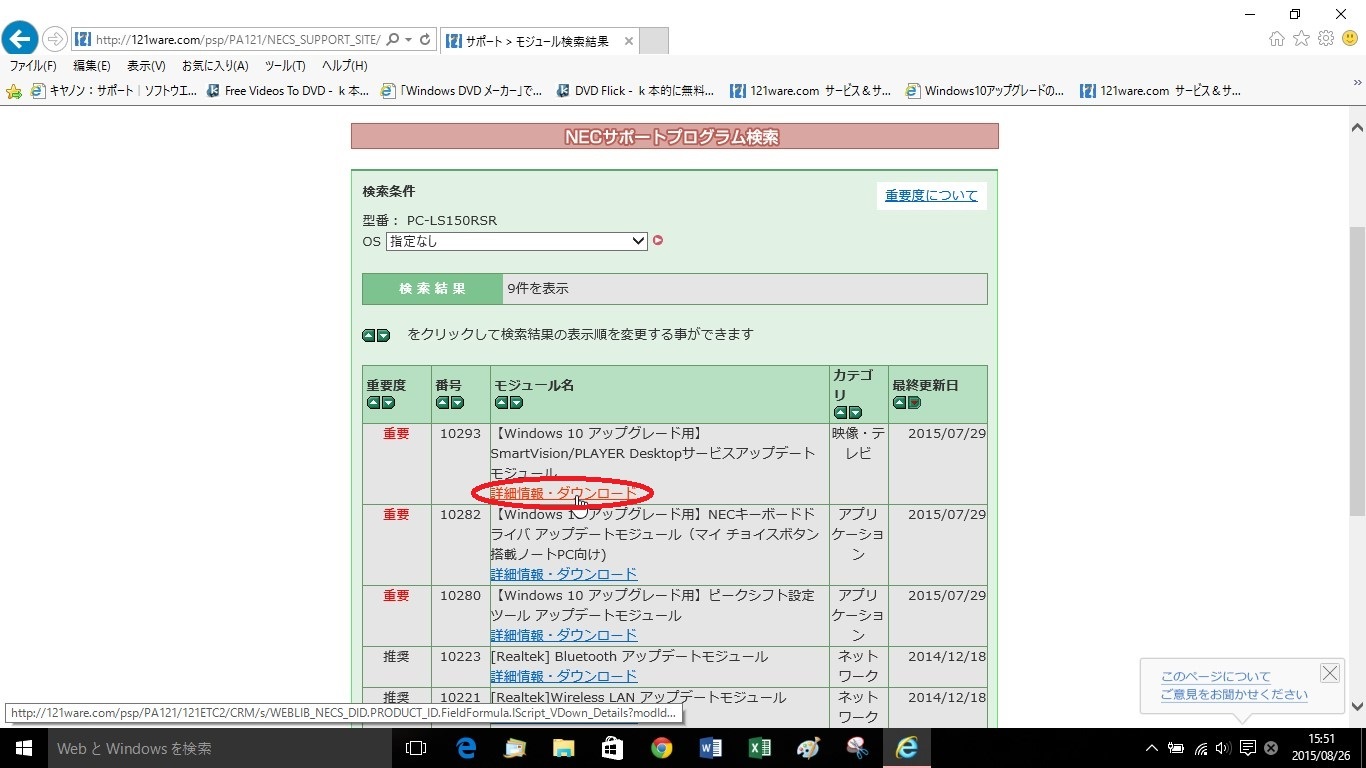Refresh the page in the address bar
1366x768 pixels.
point(425,40)
